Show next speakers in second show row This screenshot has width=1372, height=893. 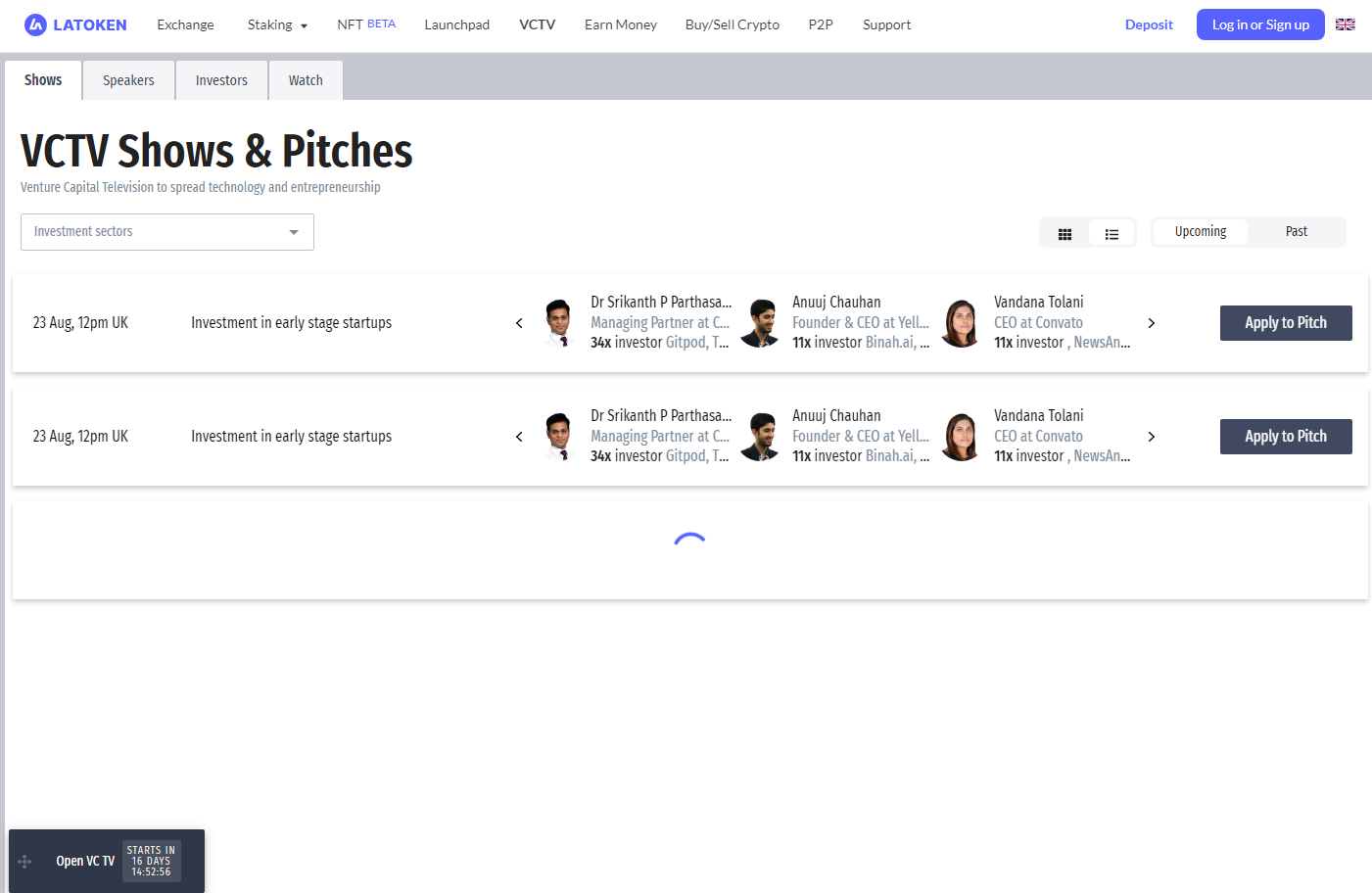coord(1152,437)
